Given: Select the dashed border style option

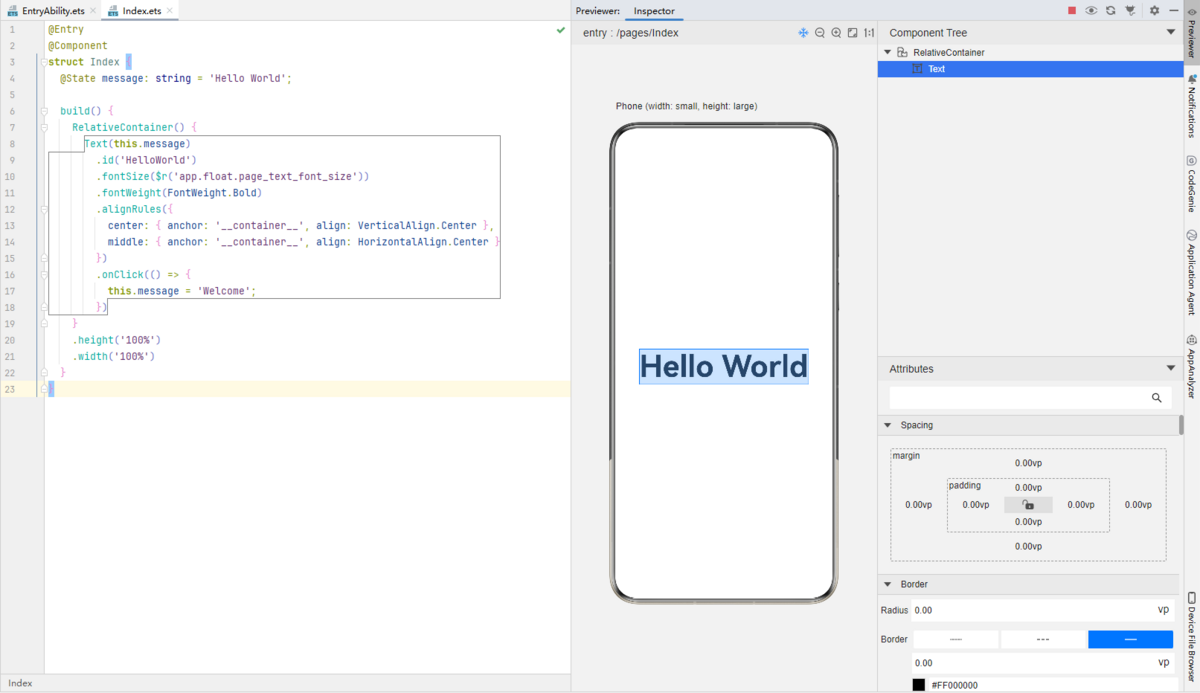Looking at the screenshot, I should coord(1043,639).
